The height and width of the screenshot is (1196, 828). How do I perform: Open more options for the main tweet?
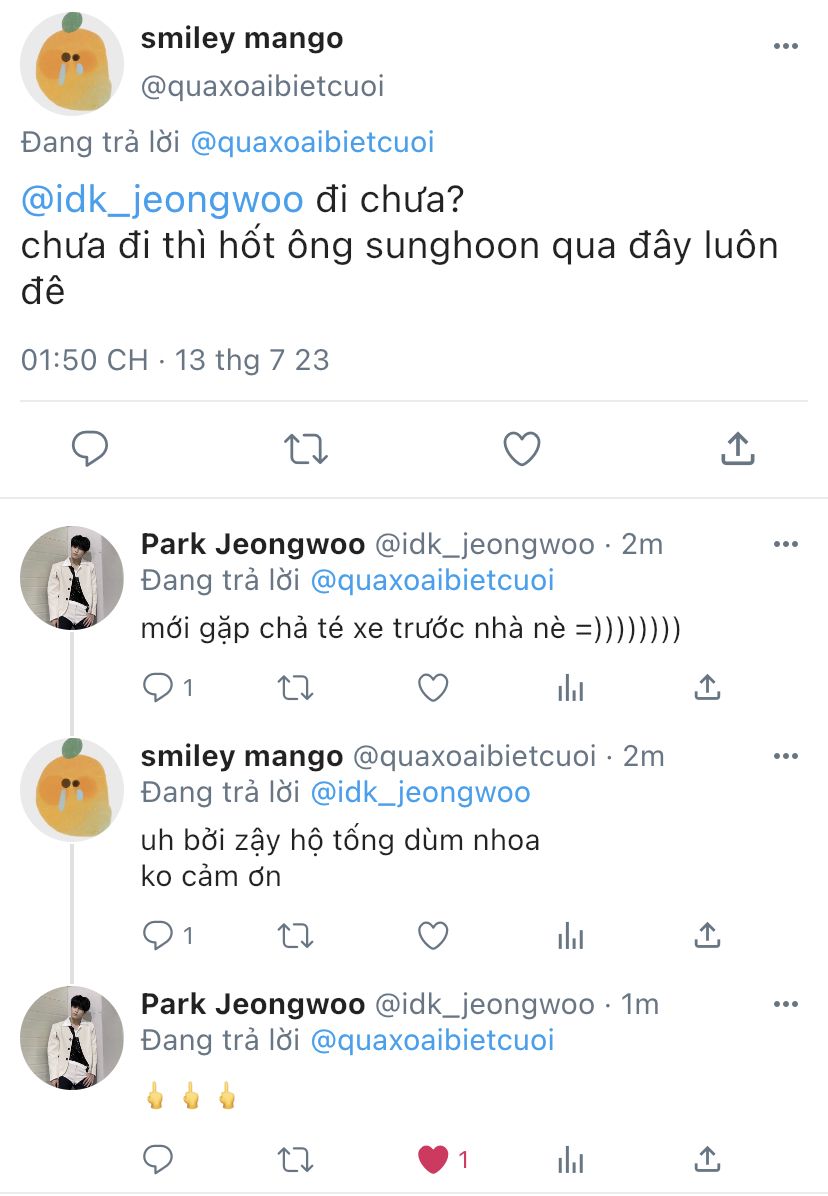(x=786, y=46)
